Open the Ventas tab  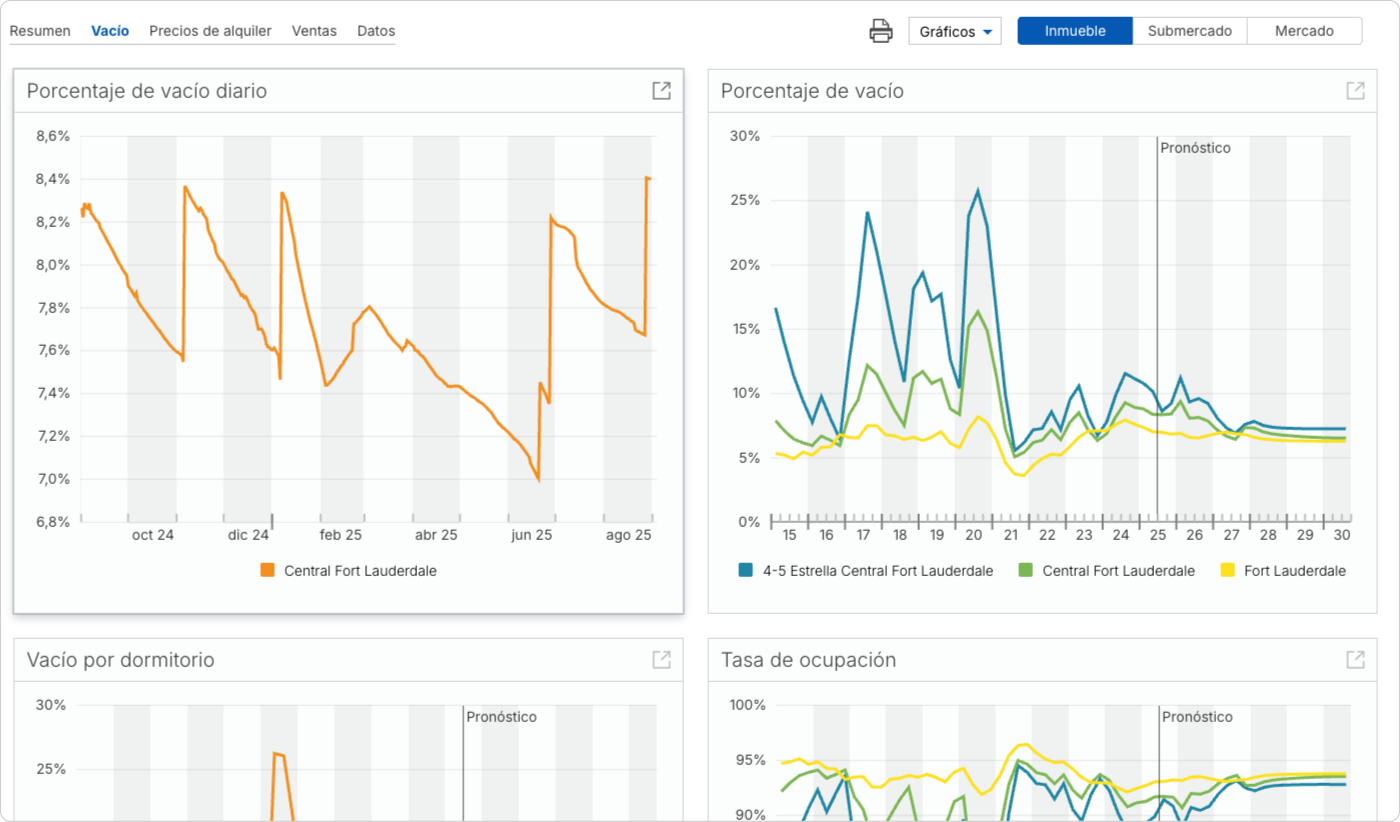click(314, 31)
